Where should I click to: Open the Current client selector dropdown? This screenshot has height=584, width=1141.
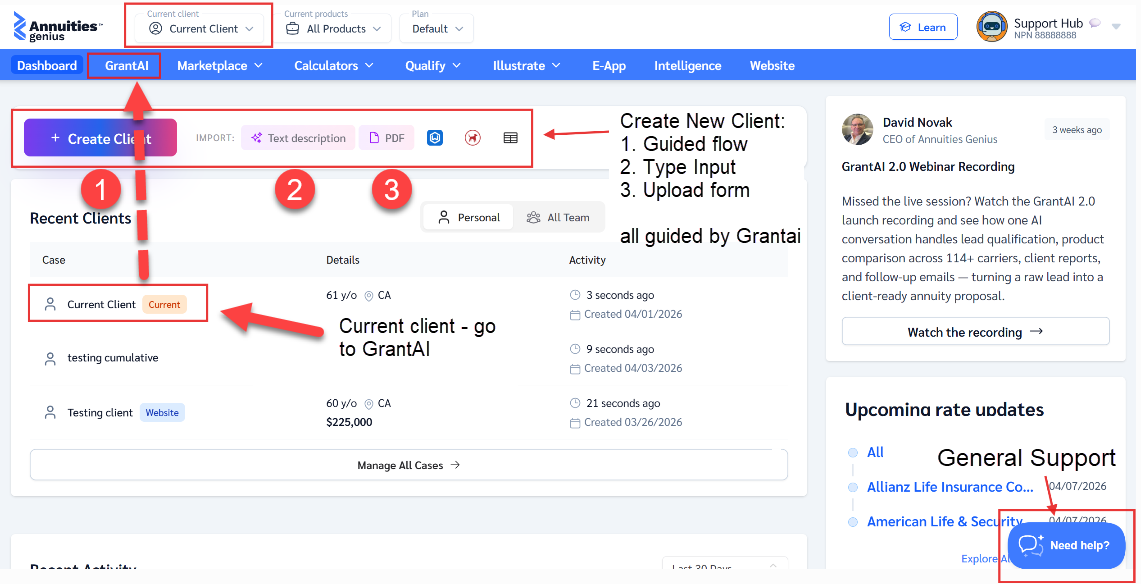point(199,28)
